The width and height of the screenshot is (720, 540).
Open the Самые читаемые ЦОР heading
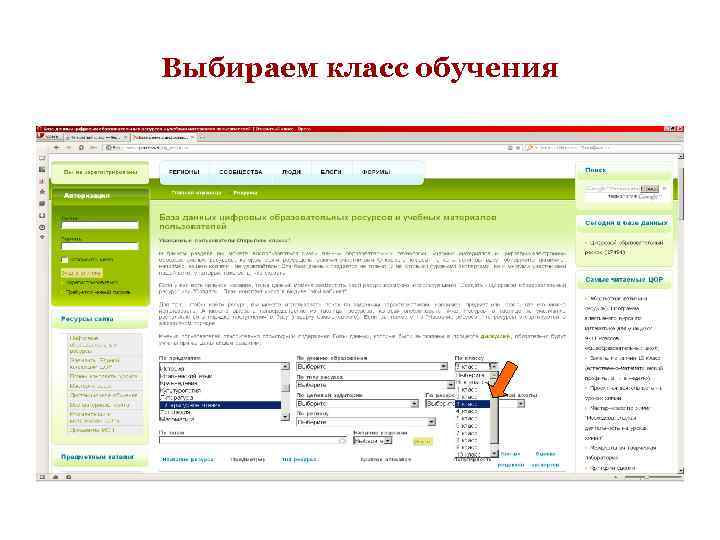(x=624, y=279)
